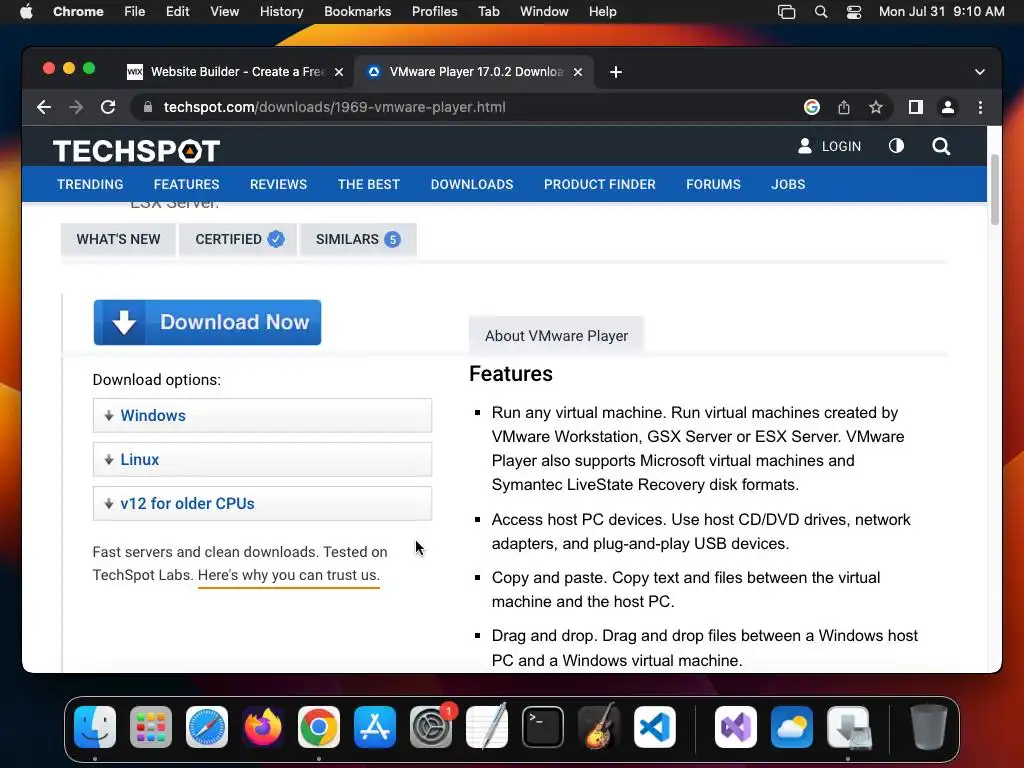Launch Visual Studio from the Dock

pos(736,727)
